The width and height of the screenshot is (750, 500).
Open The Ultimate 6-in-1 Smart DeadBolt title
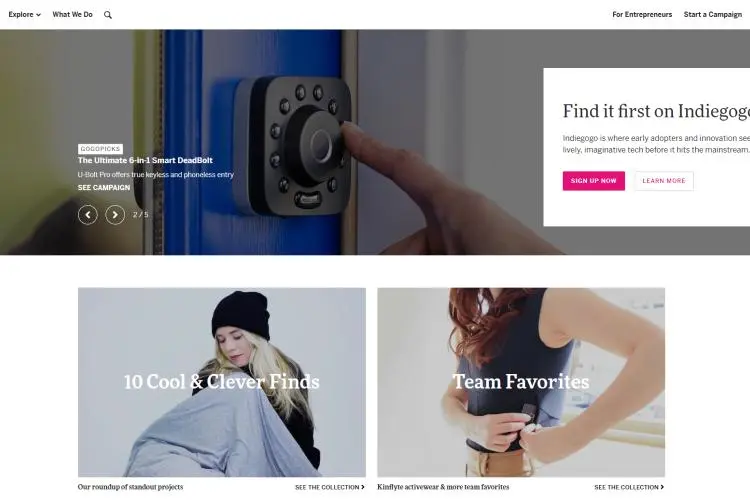[145, 160]
